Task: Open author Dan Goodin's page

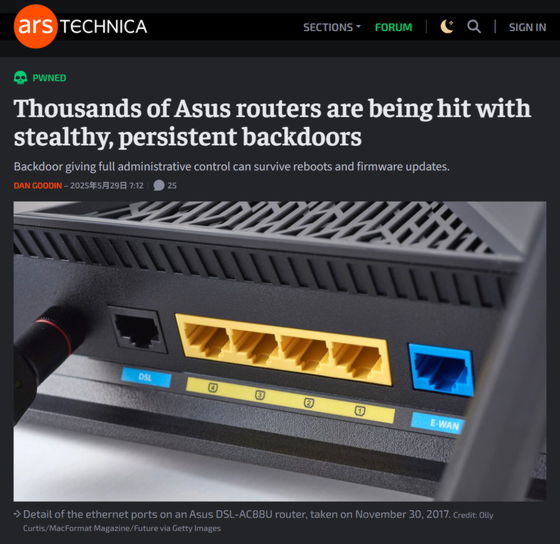Action: pyautogui.click(x=38, y=186)
